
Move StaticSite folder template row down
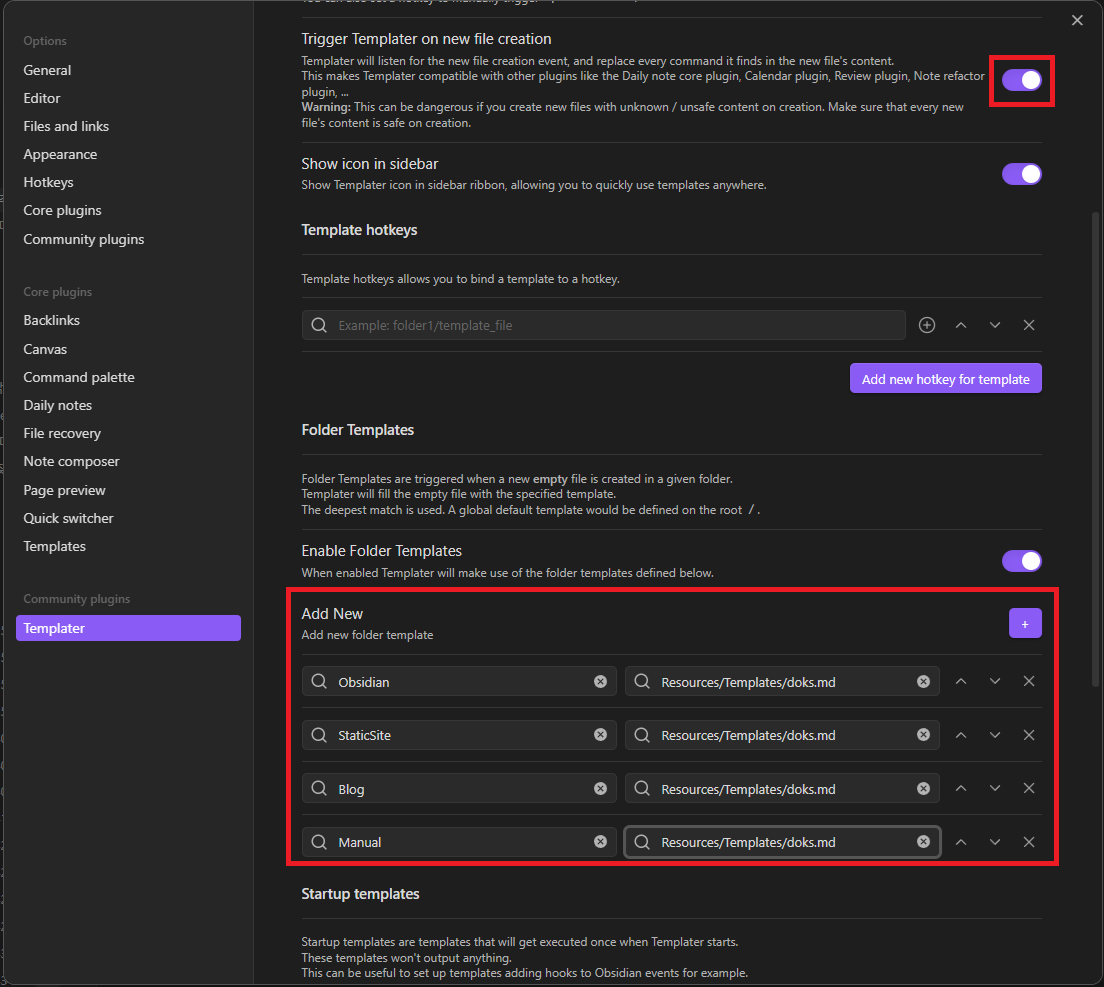click(x=994, y=735)
